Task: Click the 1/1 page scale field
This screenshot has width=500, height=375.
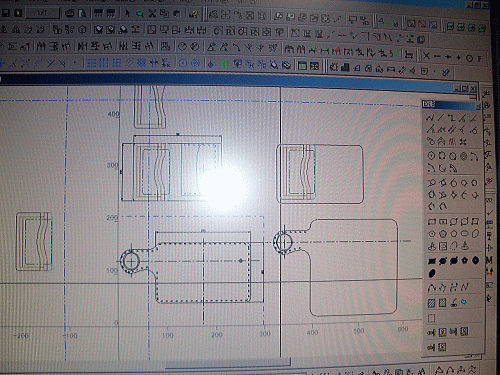Action: [42, 13]
